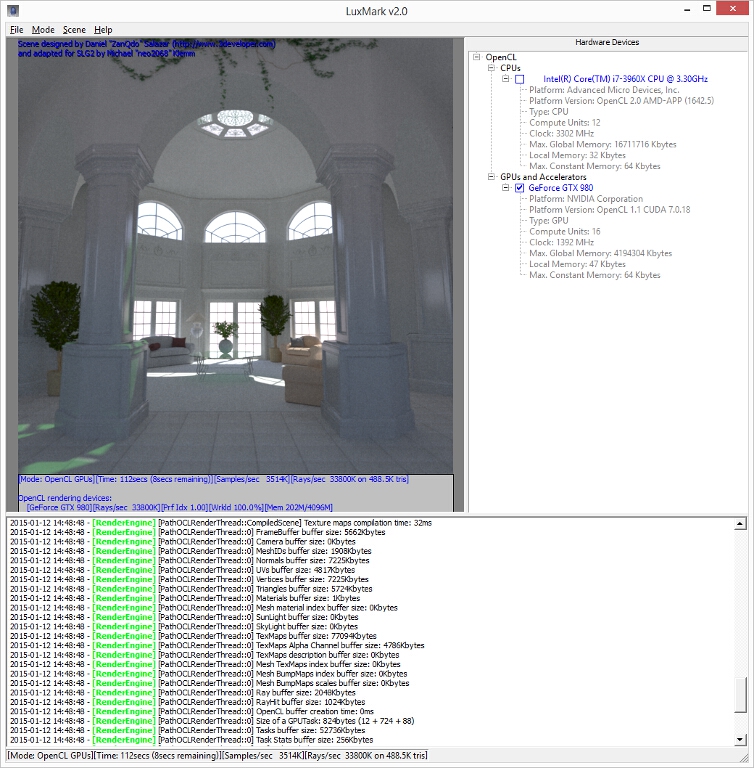Collapse Intel Core i7 CPU device details

click(506, 79)
